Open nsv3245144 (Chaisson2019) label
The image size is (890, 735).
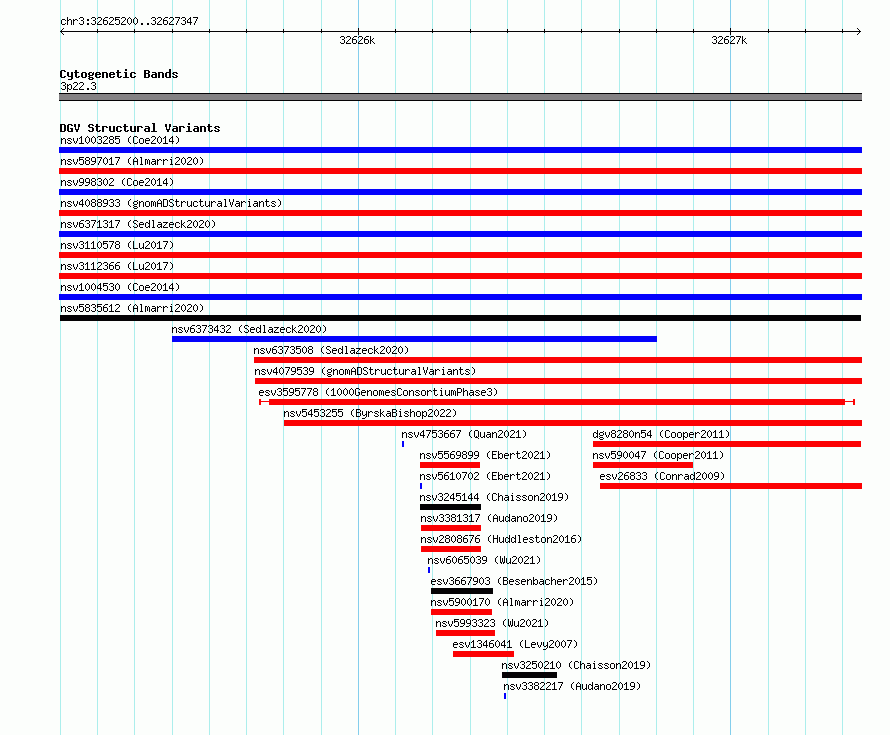pyautogui.click(x=494, y=497)
